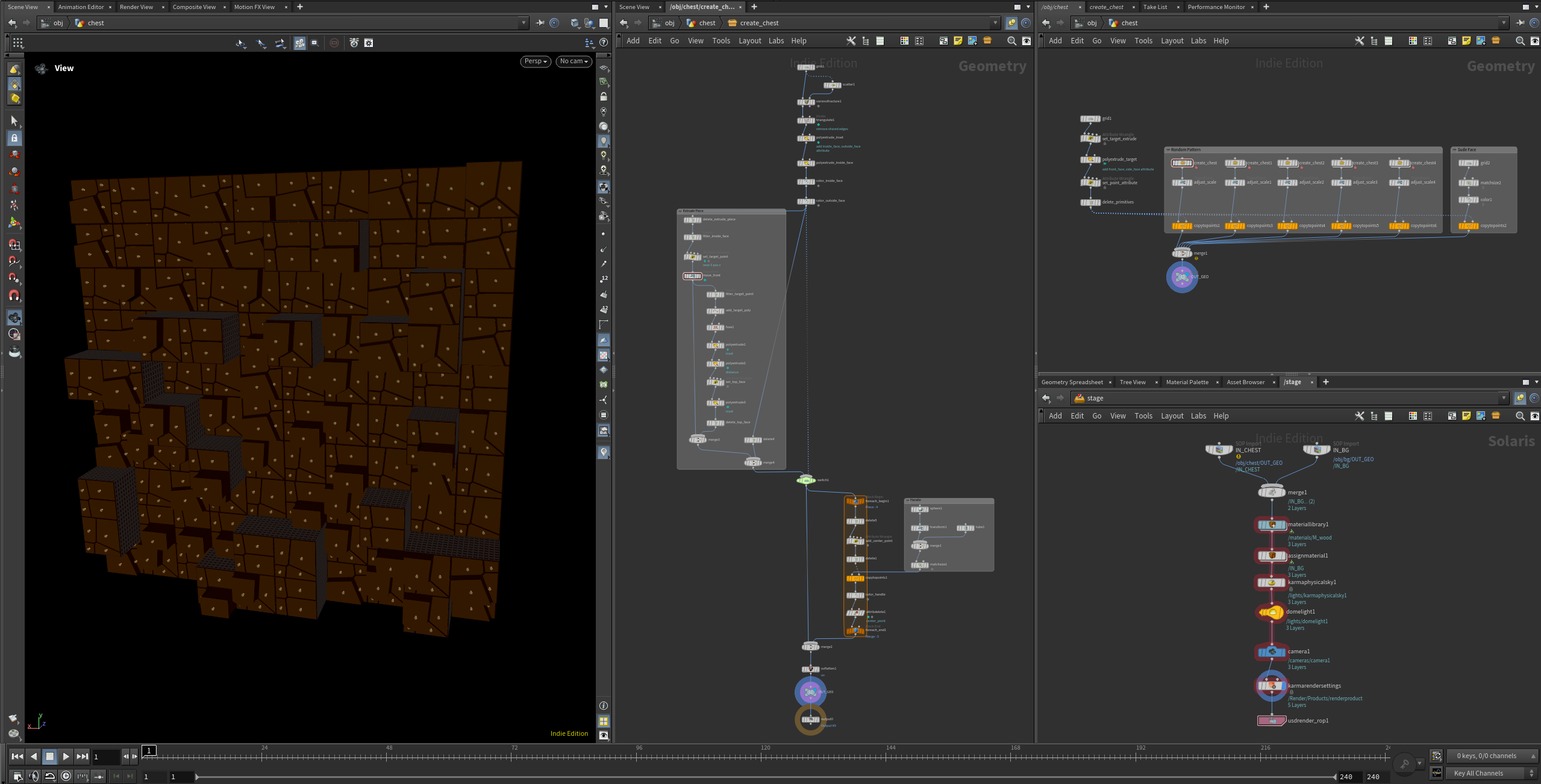The image size is (1541, 784).
Task: Click the viewport help question mark icon
Action: click(x=604, y=43)
